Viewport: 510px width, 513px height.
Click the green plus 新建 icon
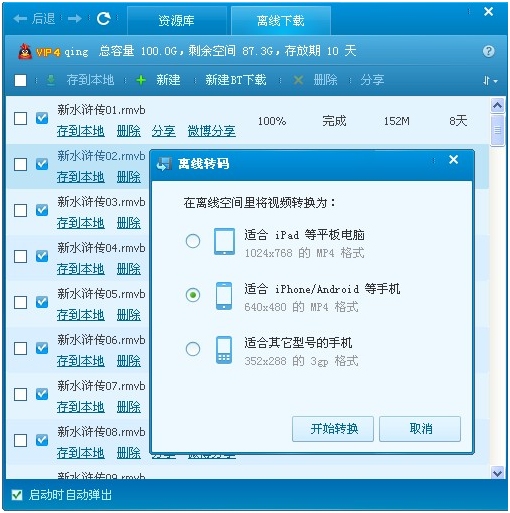141,80
